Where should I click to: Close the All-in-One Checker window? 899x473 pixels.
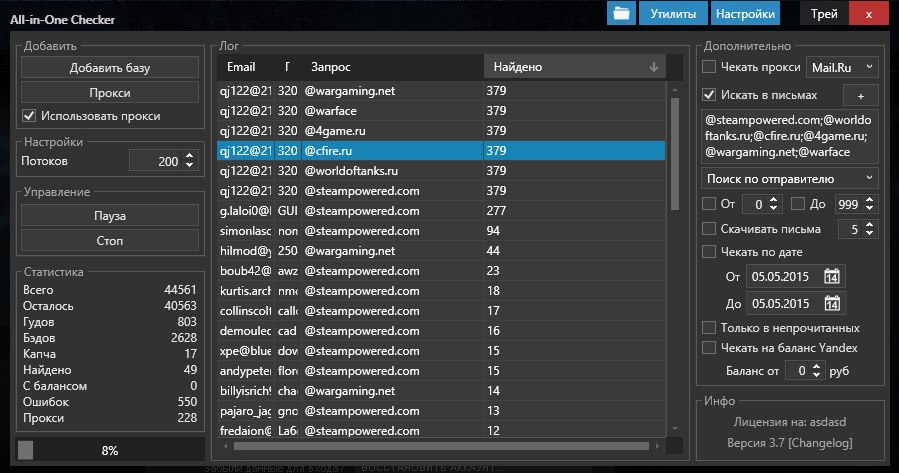[869, 14]
